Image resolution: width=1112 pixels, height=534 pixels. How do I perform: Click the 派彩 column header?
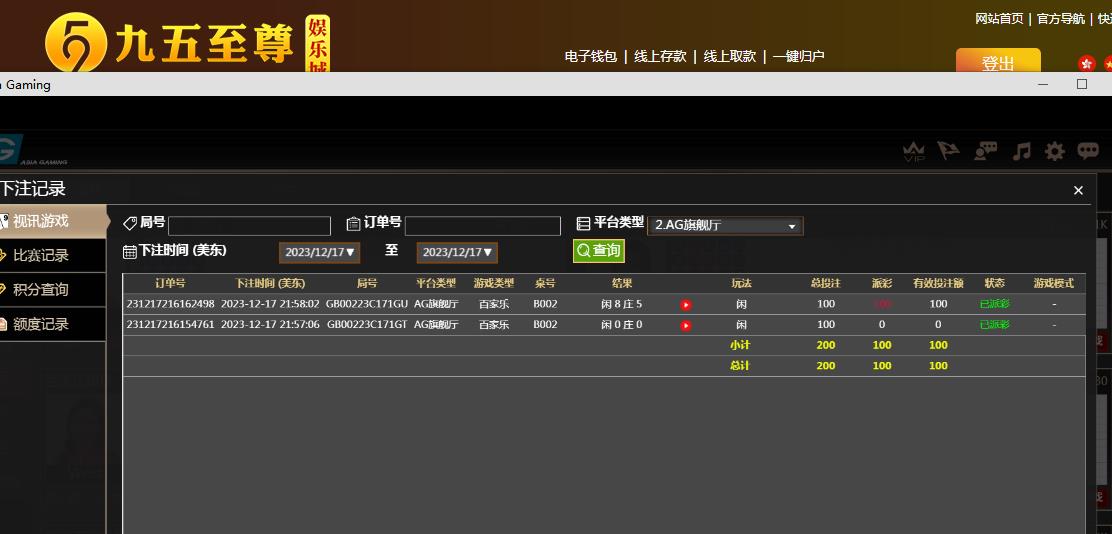tap(882, 283)
